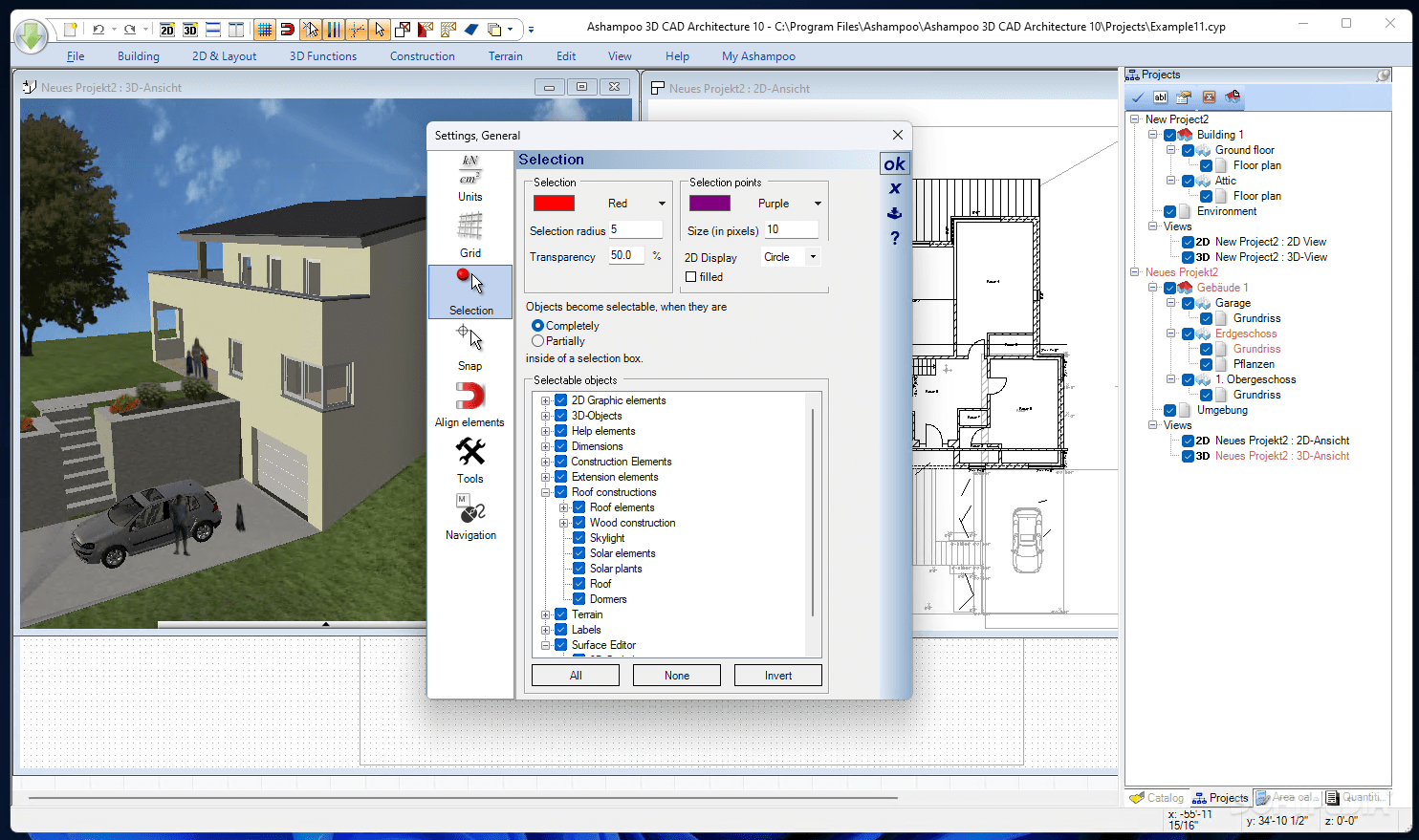This screenshot has width=1419, height=840.
Task: Click the 2D view toolbar icon
Action: tap(166, 30)
